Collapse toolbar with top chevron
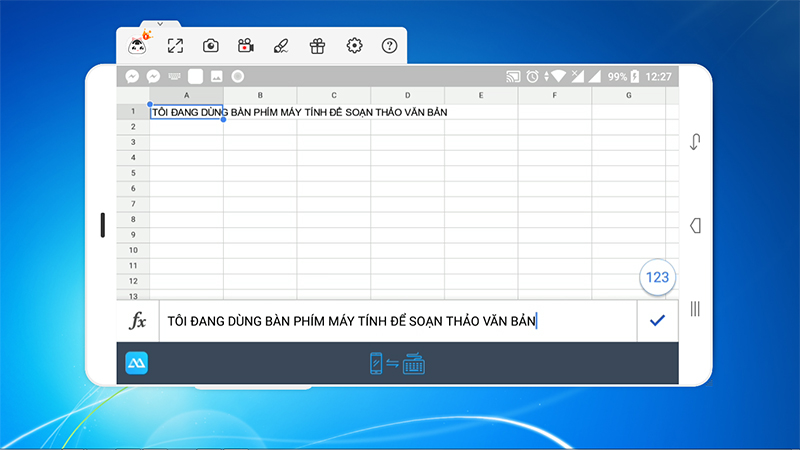The height and width of the screenshot is (450, 800). click(160, 24)
